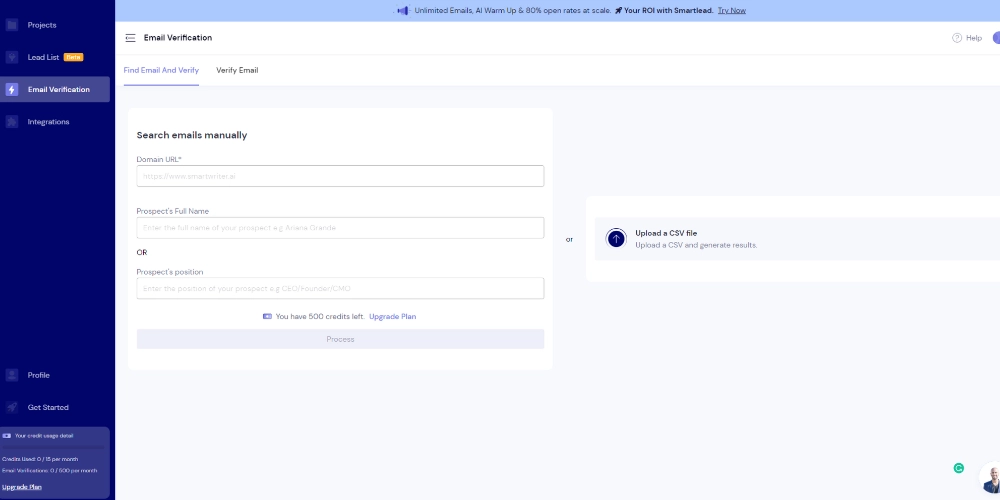Click the upload arrow icon for CSV
Image resolution: width=1000 pixels, height=500 pixels.
tap(616, 239)
